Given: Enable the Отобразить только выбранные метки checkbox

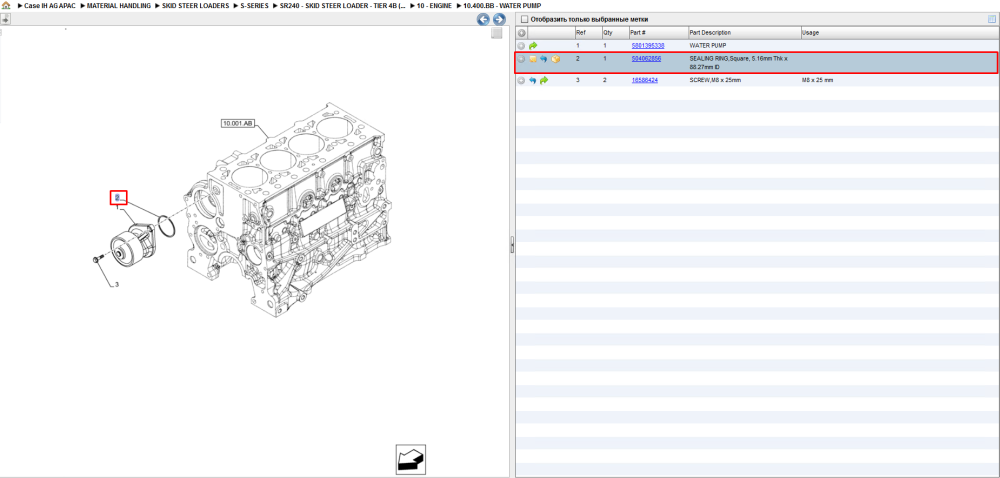Looking at the screenshot, I should [x=524, y=19].
